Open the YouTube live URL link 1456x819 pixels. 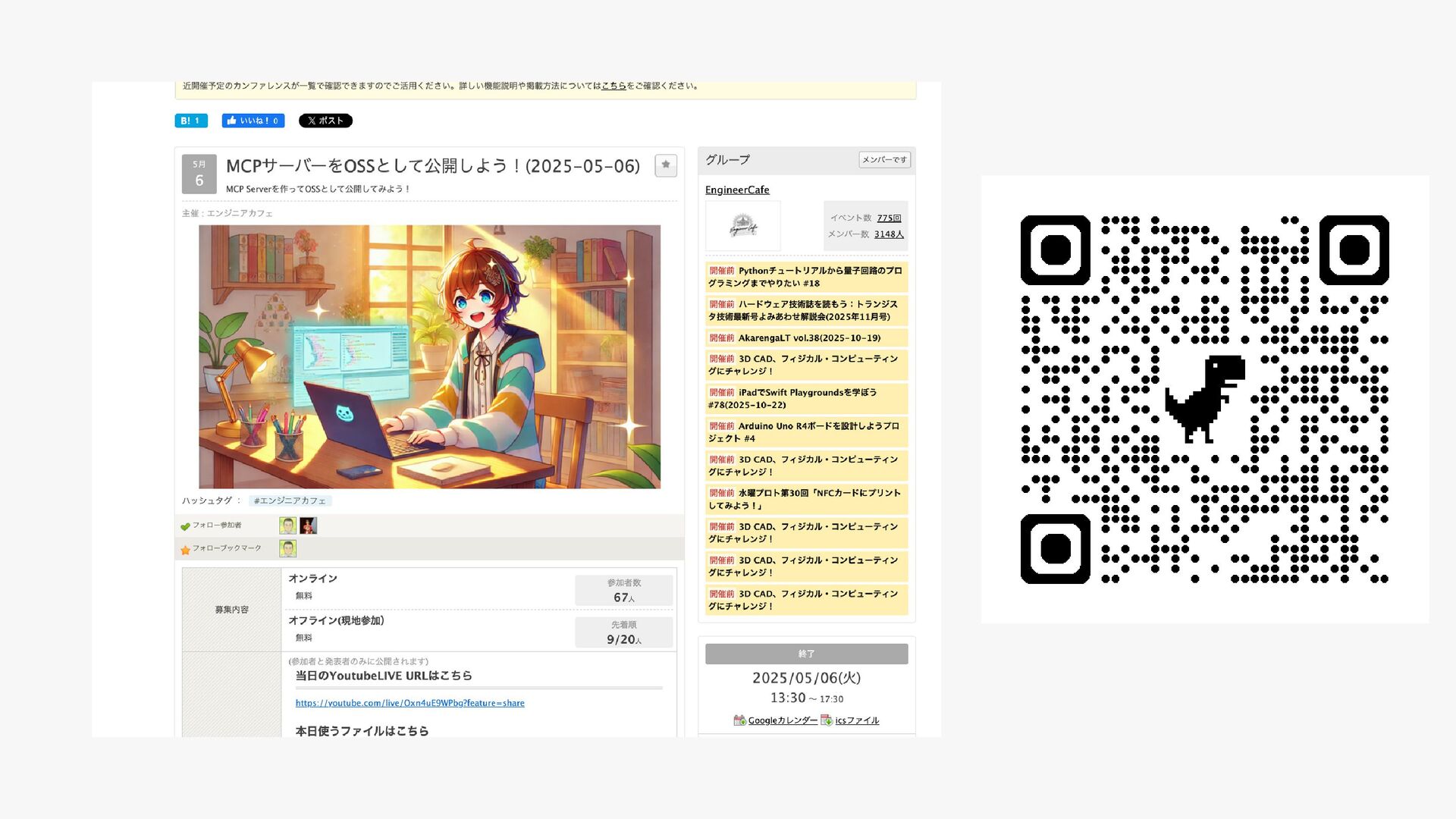[x=409, y=703]
